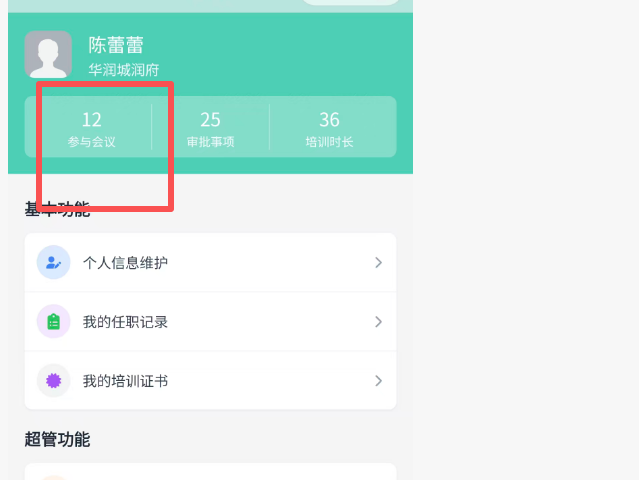
Task: Click the 华润城润府 community name
Action: click(123, 70)
